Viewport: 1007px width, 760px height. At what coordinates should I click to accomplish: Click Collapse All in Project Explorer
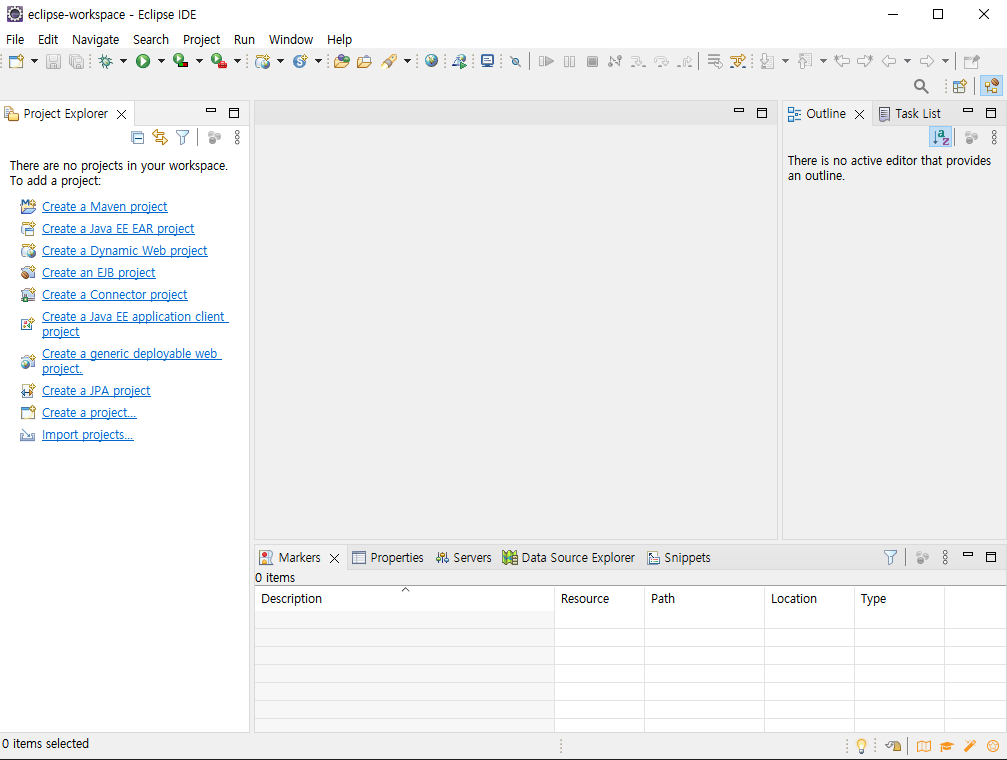137,137
